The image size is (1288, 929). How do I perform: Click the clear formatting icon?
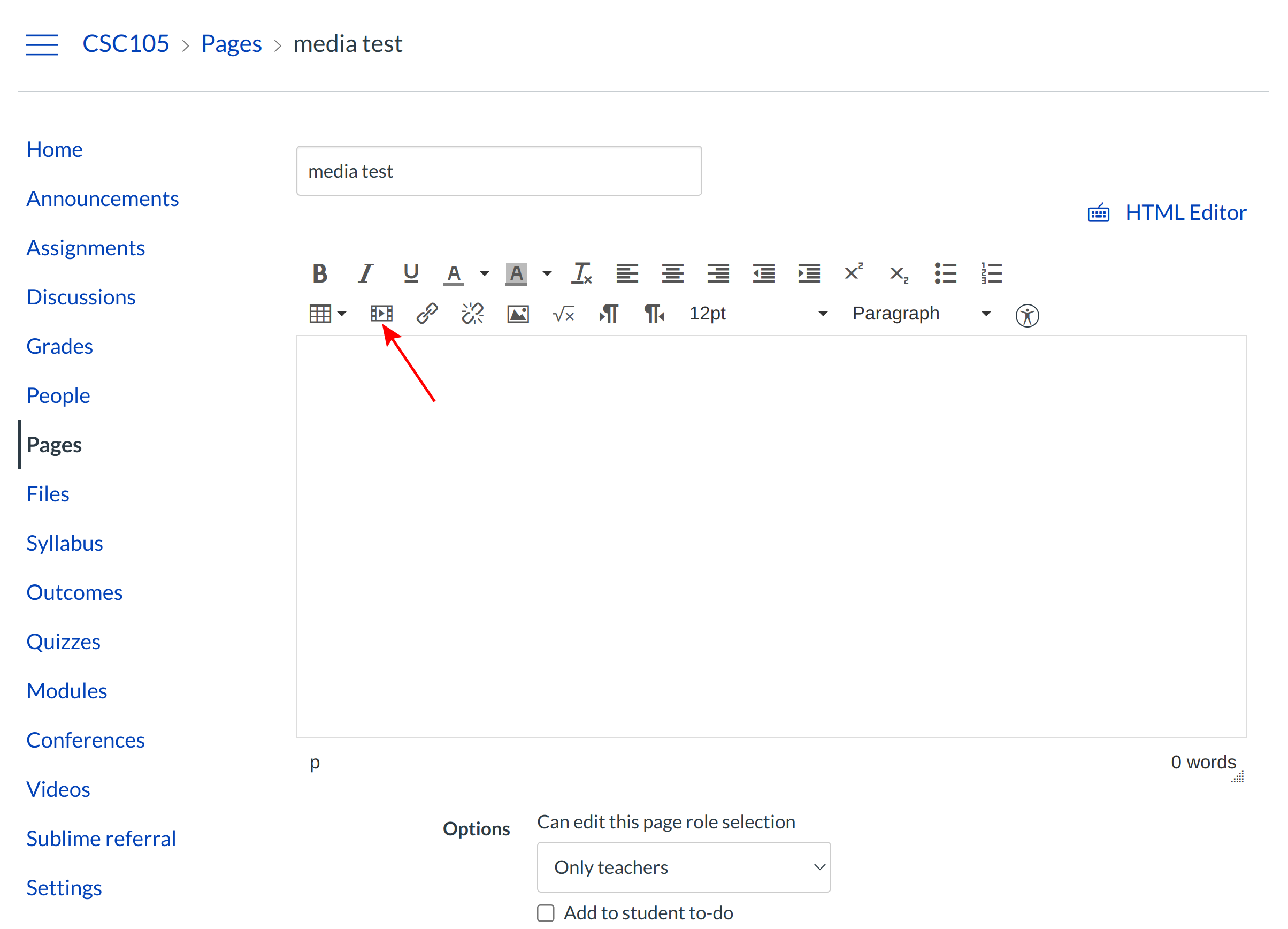tap(581, 273)
